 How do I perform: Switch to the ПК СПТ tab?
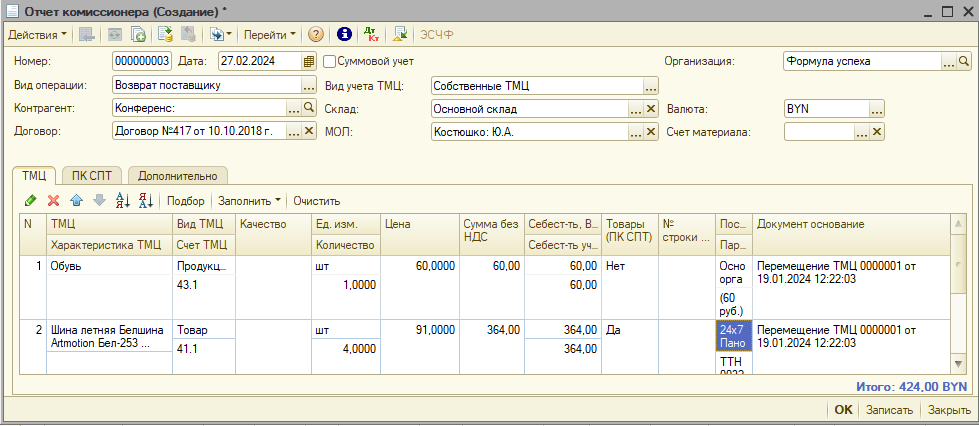[x=92, y=176]
